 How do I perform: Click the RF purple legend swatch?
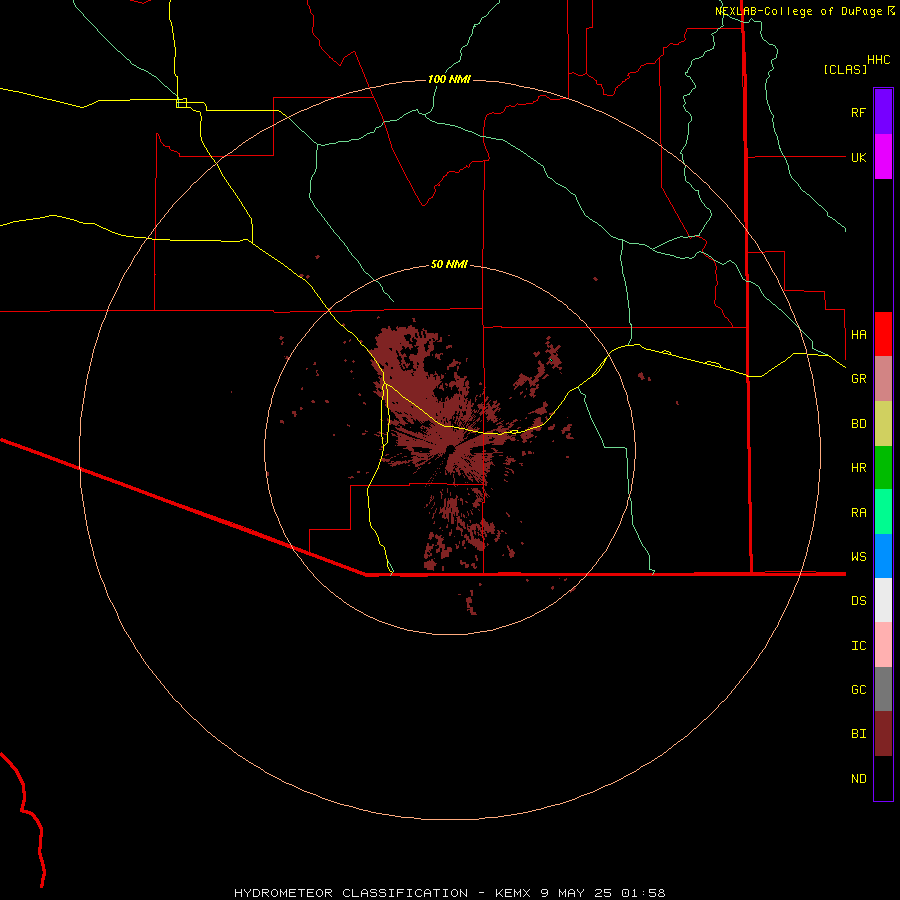(x=883, y=112)
